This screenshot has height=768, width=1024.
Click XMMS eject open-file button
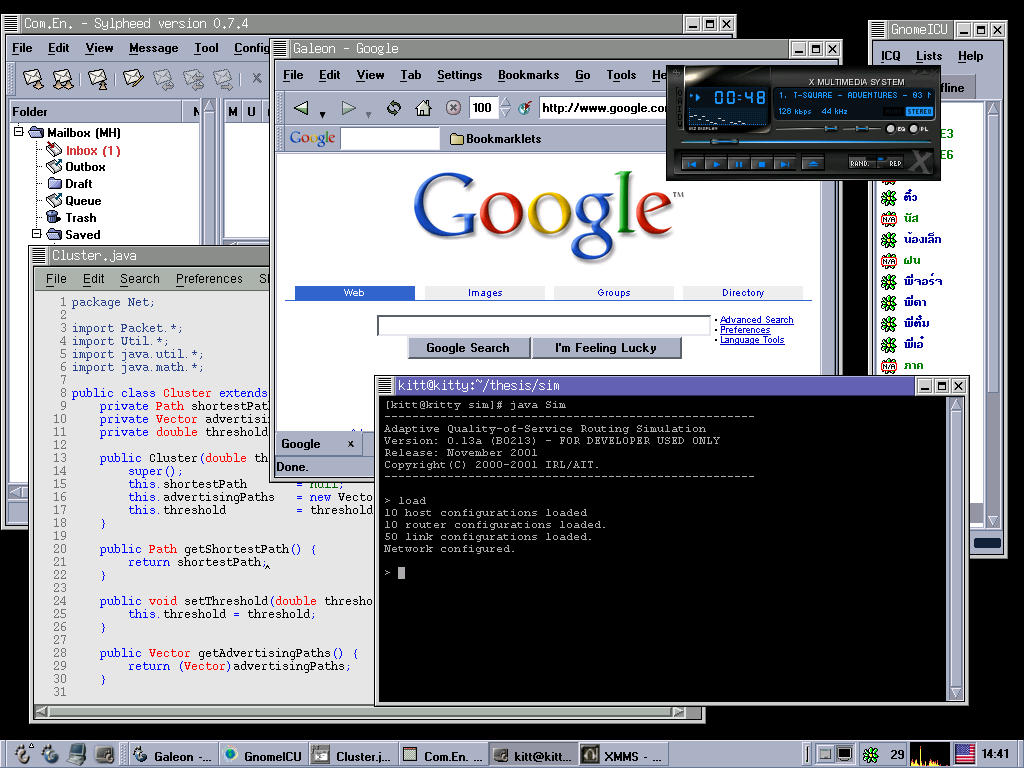813,164
